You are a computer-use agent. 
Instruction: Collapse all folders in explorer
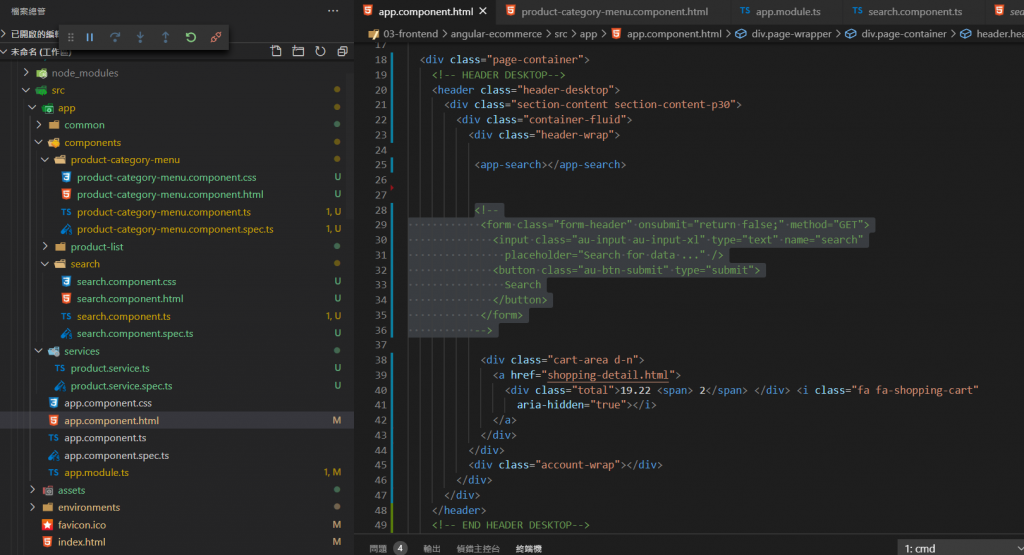point(342,51)
